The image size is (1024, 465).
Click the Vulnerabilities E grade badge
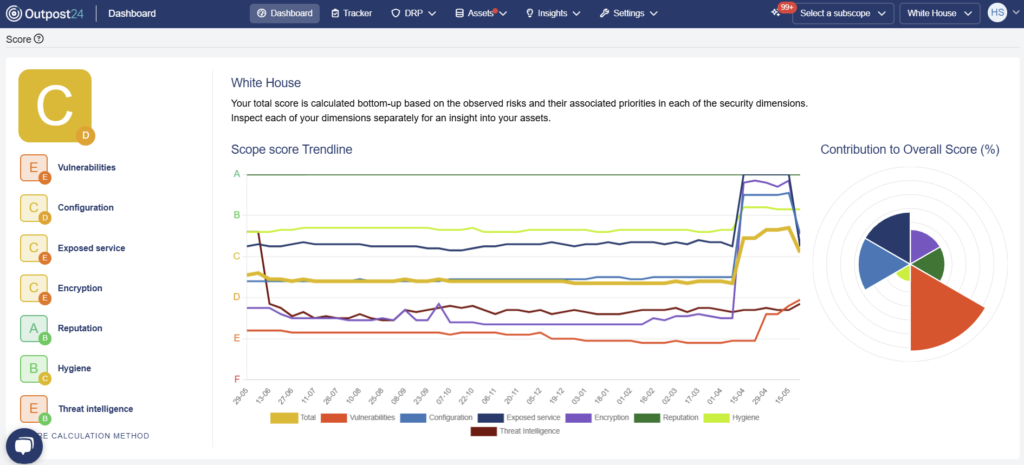pos(34,168)
